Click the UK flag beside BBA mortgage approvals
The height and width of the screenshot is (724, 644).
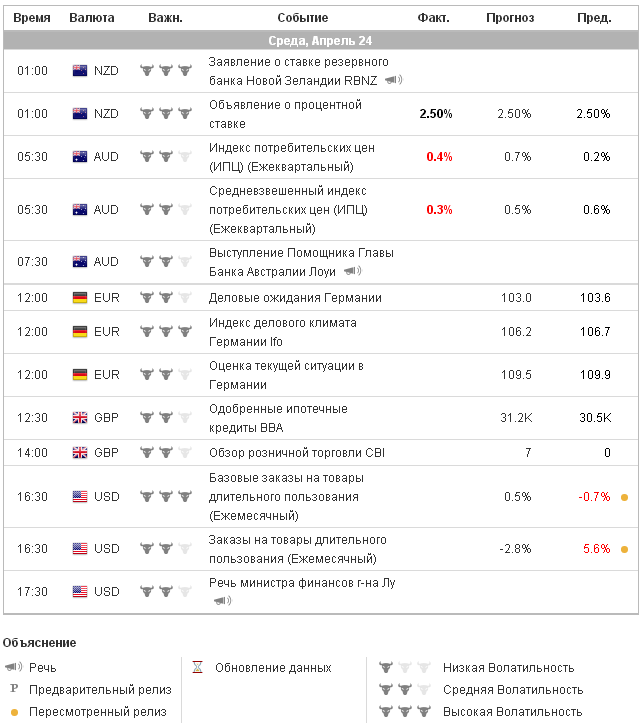tap(81, 418)
